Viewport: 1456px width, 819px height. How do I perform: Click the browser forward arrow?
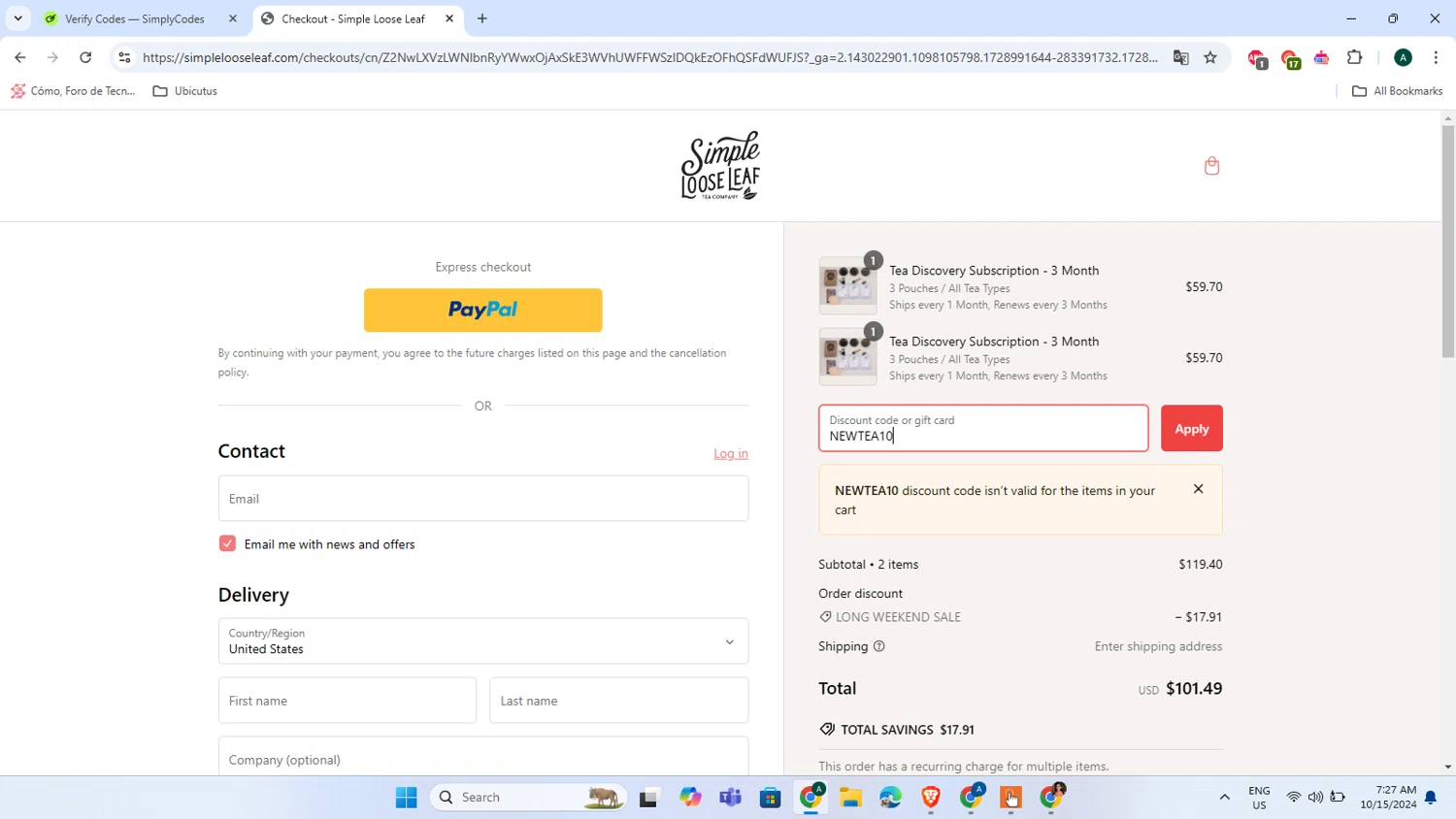[x=52, y=57]
